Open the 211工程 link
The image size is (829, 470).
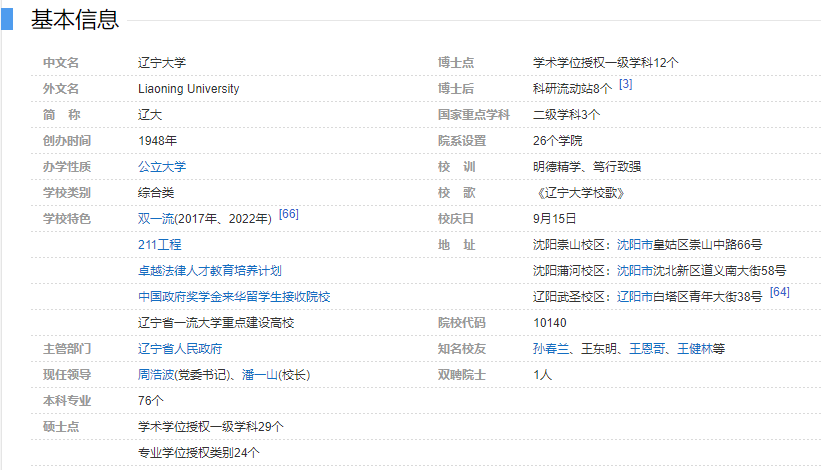160,245
